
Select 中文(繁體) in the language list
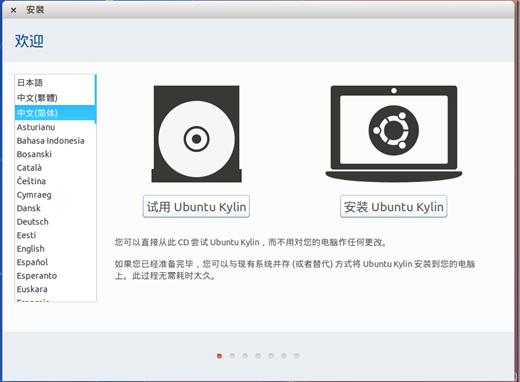pyautogui.click(x=55, y=98)
